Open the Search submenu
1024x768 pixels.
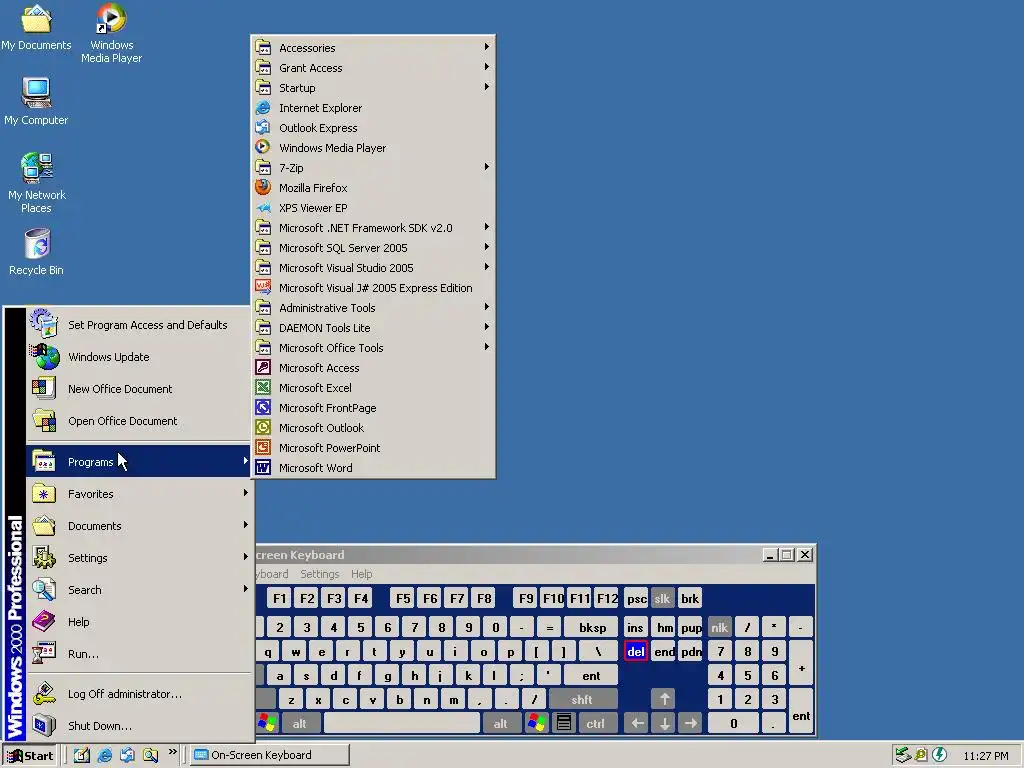[x=138, y=590]
